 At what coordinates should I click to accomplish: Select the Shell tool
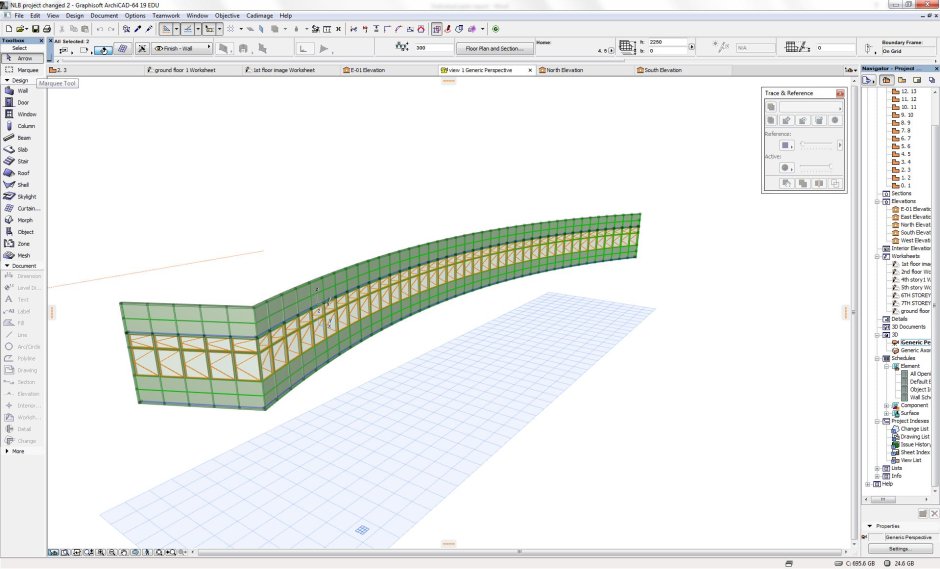(x=22, y=185)
